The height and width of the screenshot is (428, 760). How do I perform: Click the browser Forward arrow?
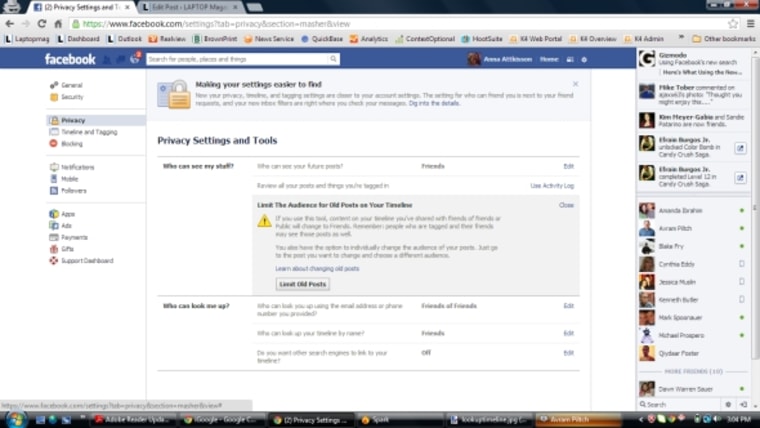[26, 24]
